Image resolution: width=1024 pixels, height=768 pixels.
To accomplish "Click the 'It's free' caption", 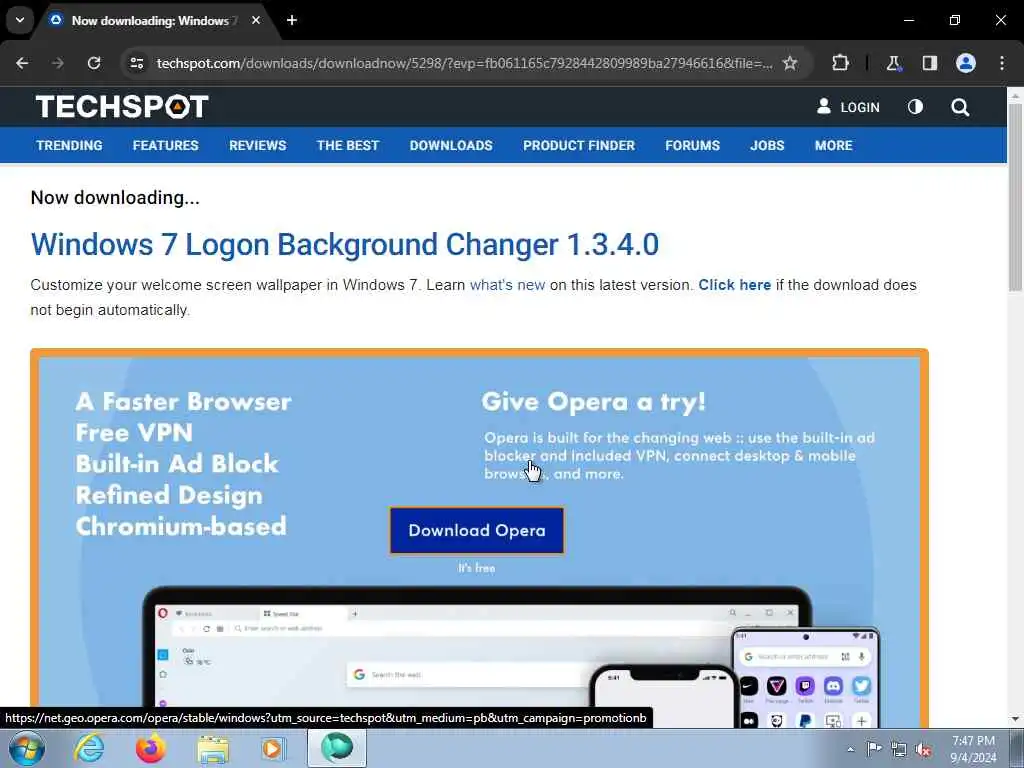I will click(x=477, y=568).
